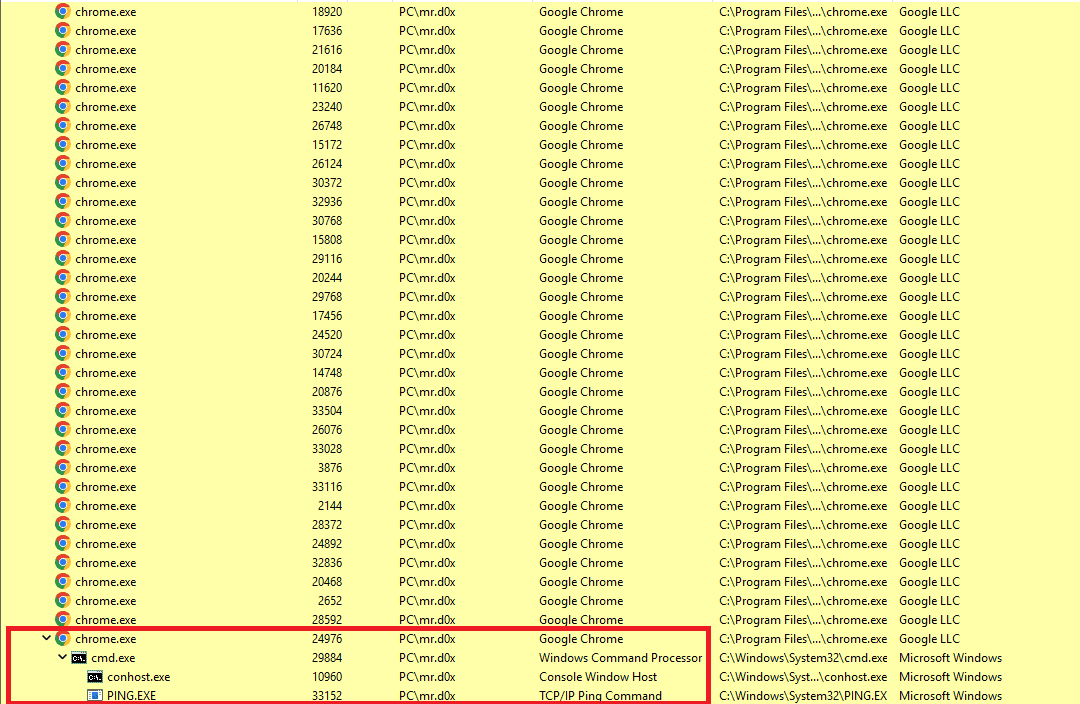Screen dimensions: 1080x704
Task: Click Chrome icon for process 24520
Action: [63, 335]
